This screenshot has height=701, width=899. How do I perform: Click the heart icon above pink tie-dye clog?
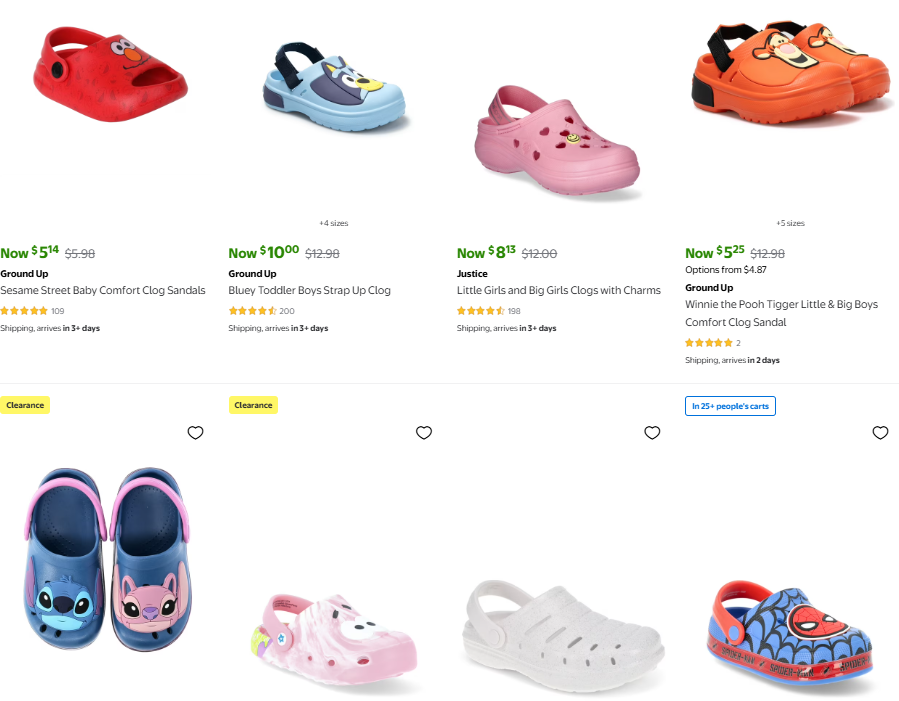424,433
